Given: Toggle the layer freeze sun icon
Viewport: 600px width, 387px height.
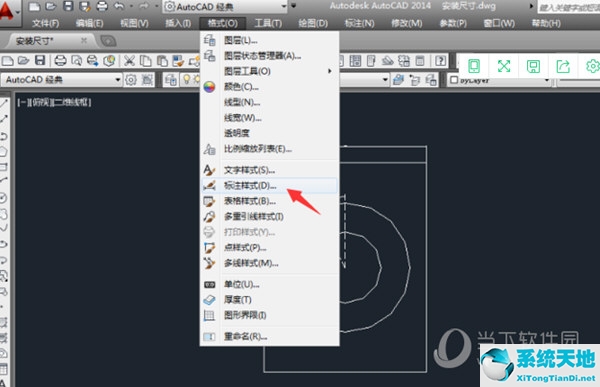Looking at the screenshot, I should tap(196, 79).
